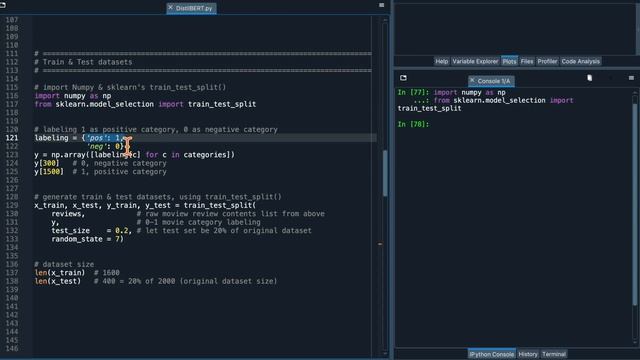Close the Console 1/A tab
640x360 pixels.
point(472,80)
